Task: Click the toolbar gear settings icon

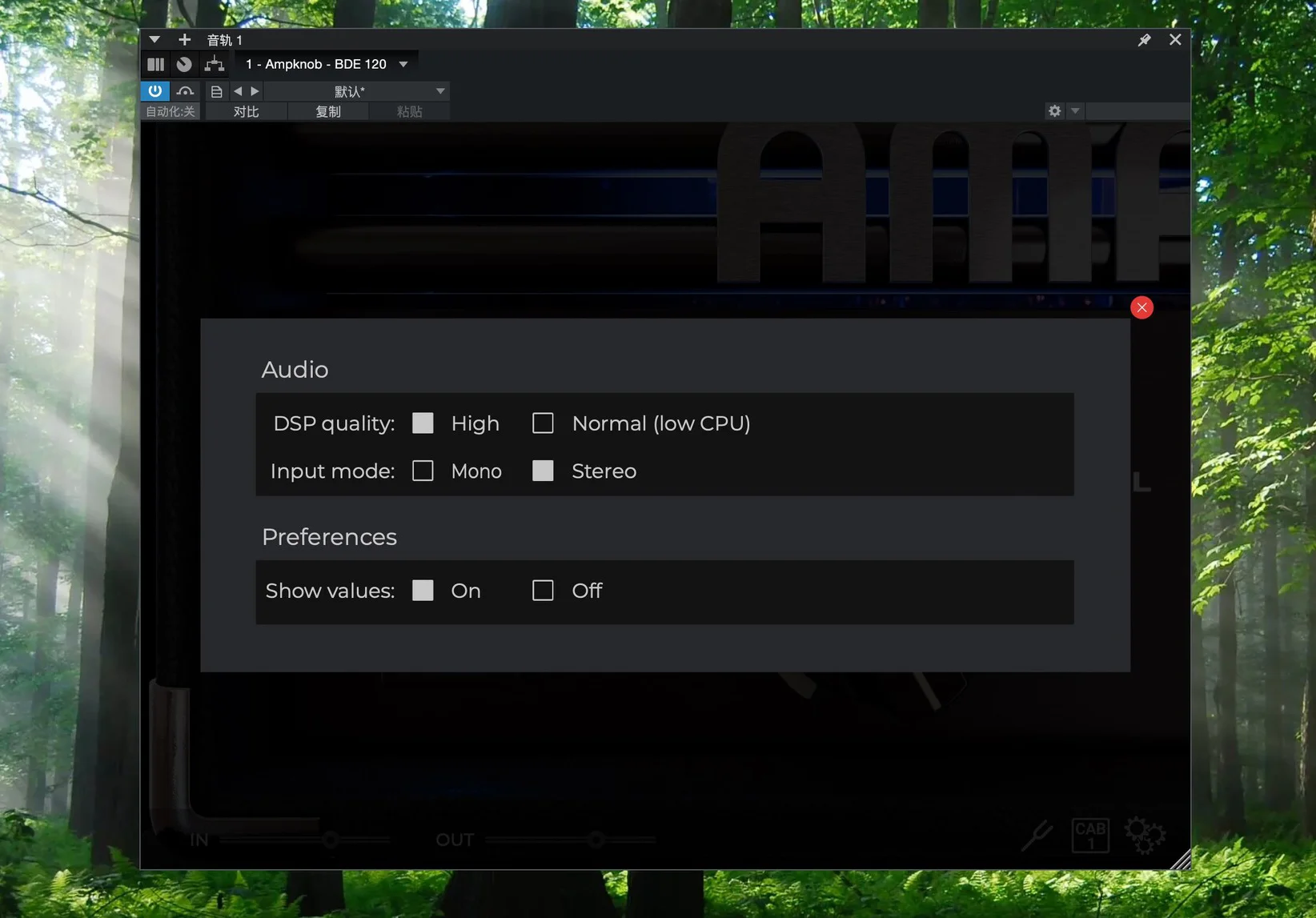Action: coord(1054,111)
